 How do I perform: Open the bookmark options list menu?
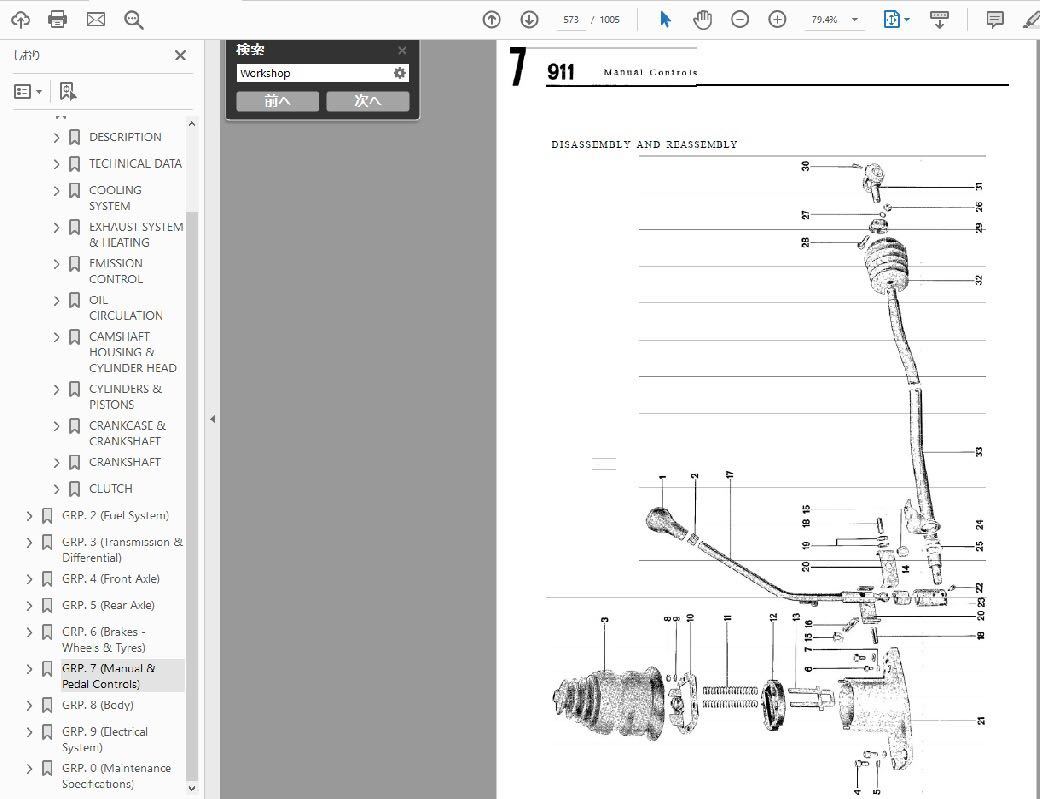28,92
